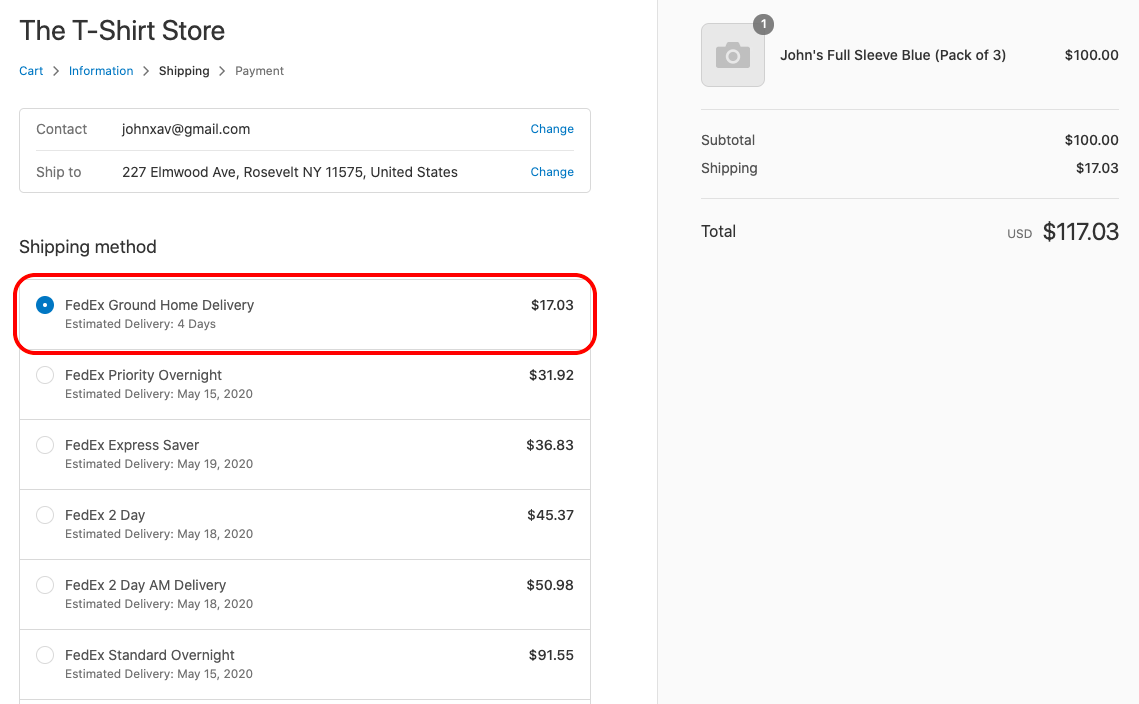Click the product placeholder camera thumbnail
The image size is (1139, 704).
pos(732,55)
